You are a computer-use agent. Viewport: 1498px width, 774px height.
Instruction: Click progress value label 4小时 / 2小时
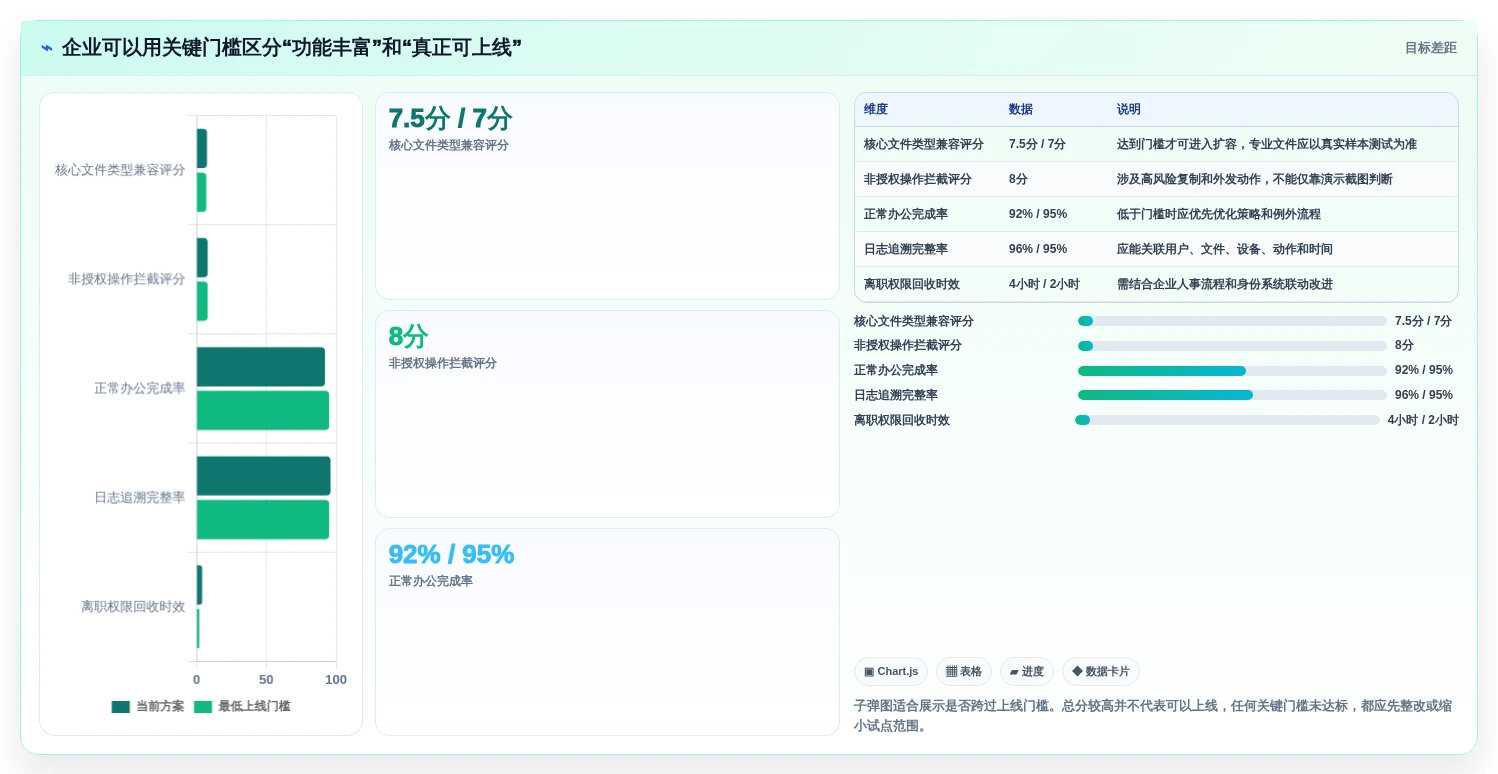[x=1423, y=420]
